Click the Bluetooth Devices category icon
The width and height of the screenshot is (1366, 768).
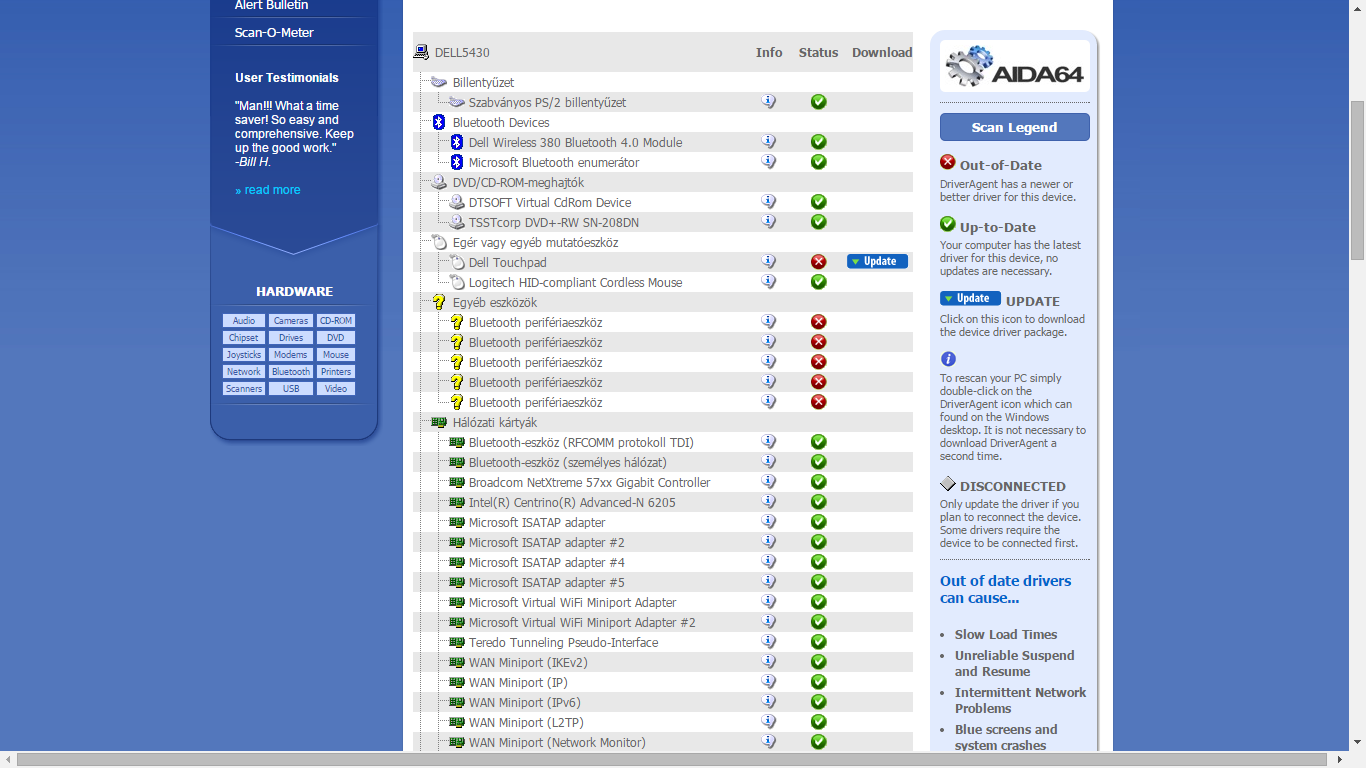click(438, 122)
